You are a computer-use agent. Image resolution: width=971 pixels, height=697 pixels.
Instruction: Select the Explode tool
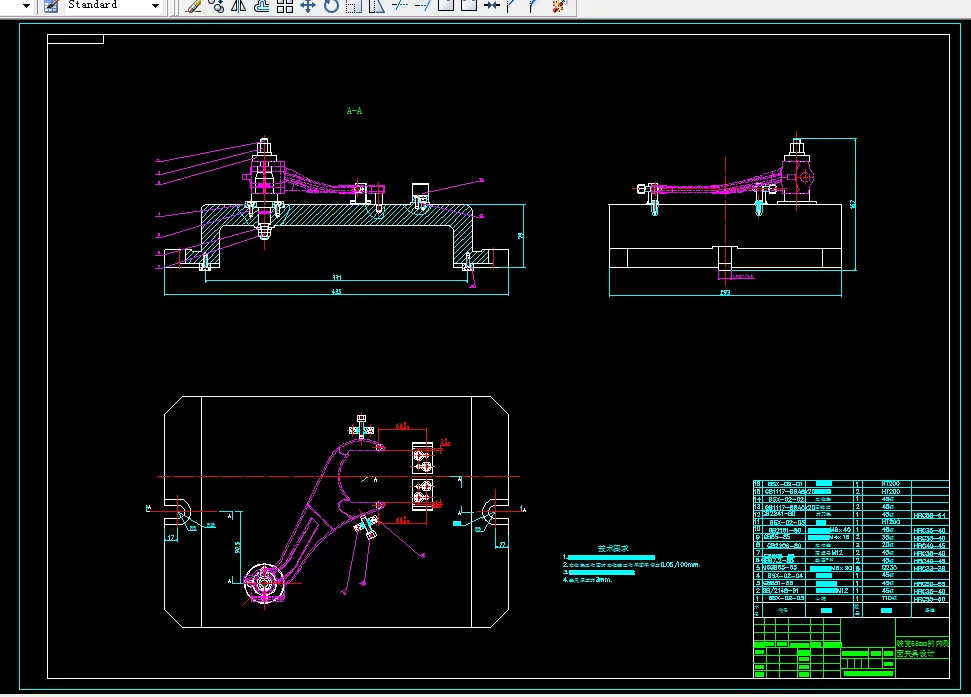(x=559, y=6)
